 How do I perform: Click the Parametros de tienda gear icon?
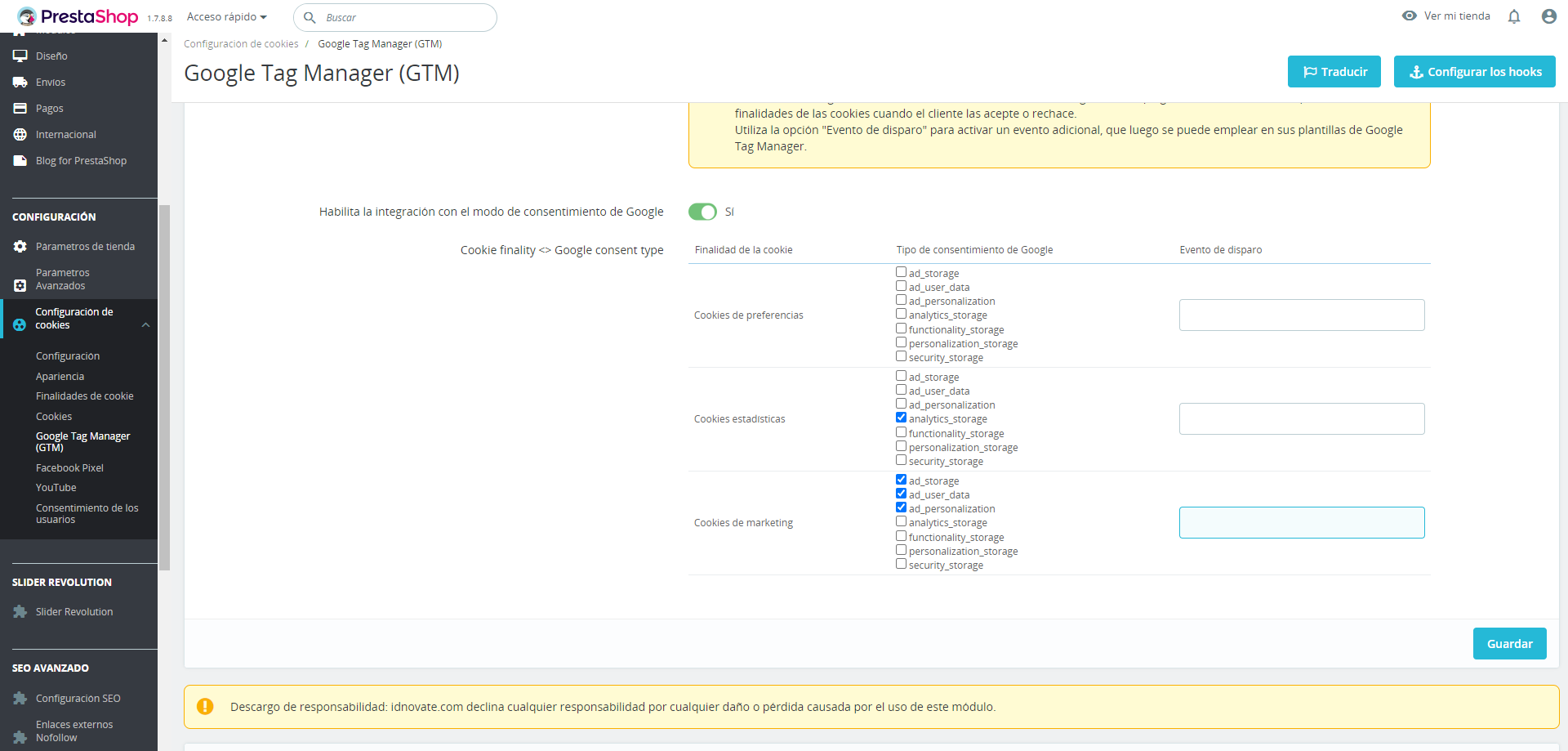pos(20,246)
